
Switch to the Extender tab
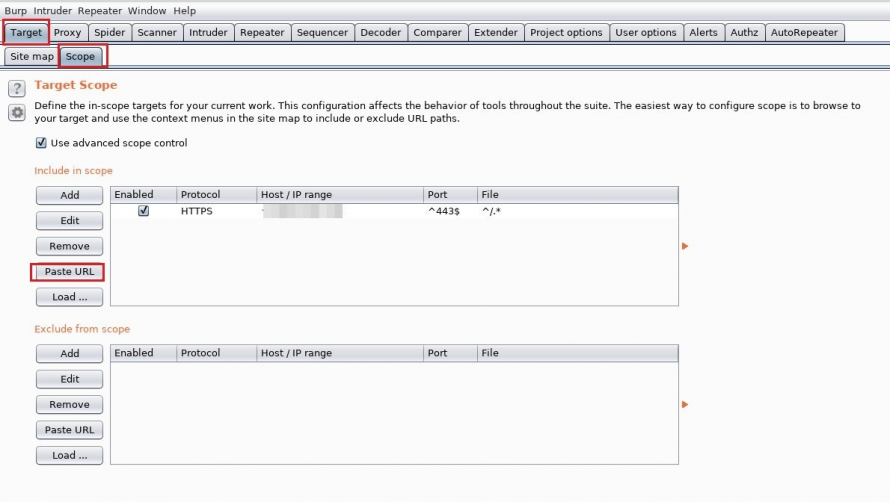pyautogui.click(x=496, y=32)
